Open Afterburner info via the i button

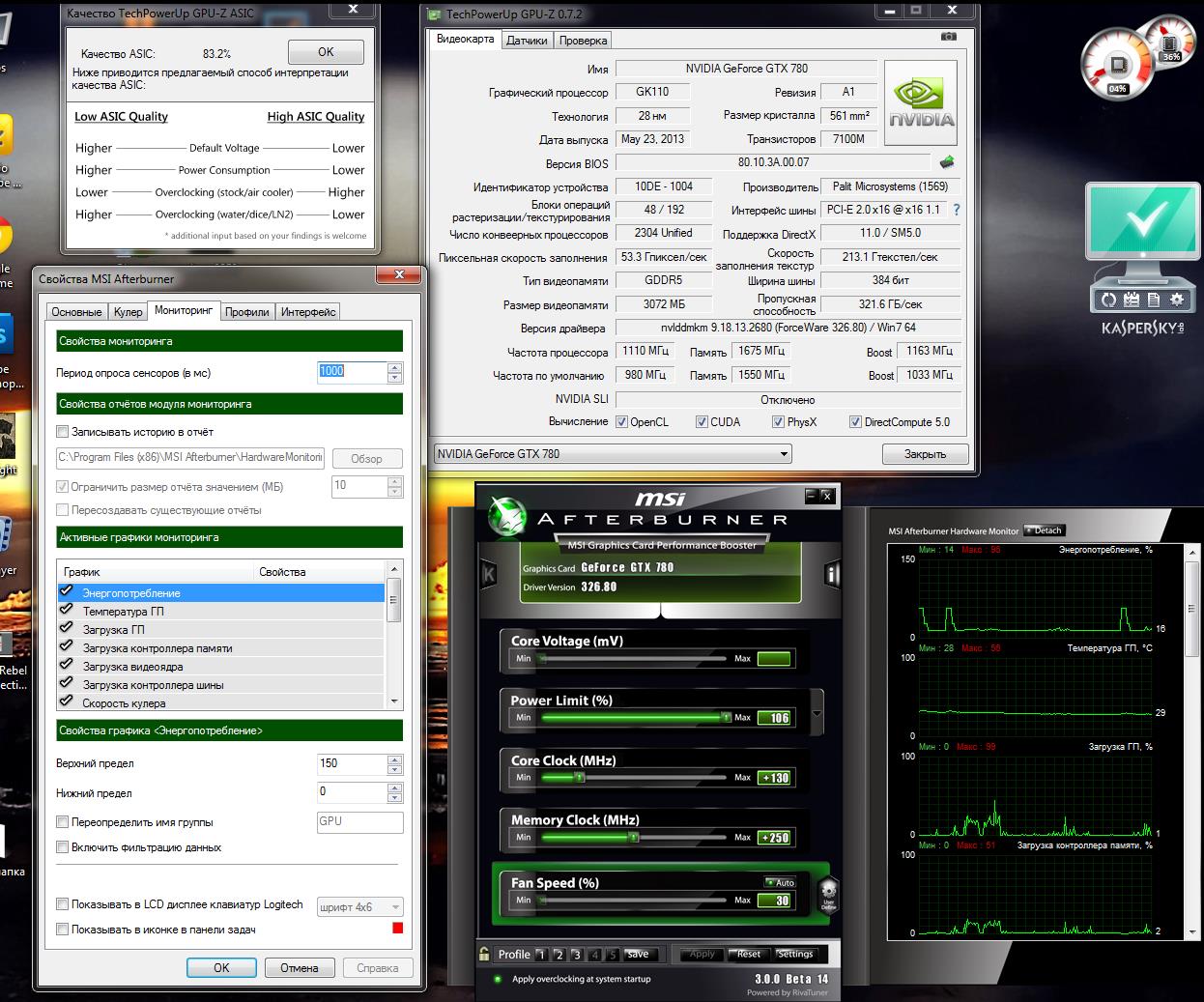[832, 575]
